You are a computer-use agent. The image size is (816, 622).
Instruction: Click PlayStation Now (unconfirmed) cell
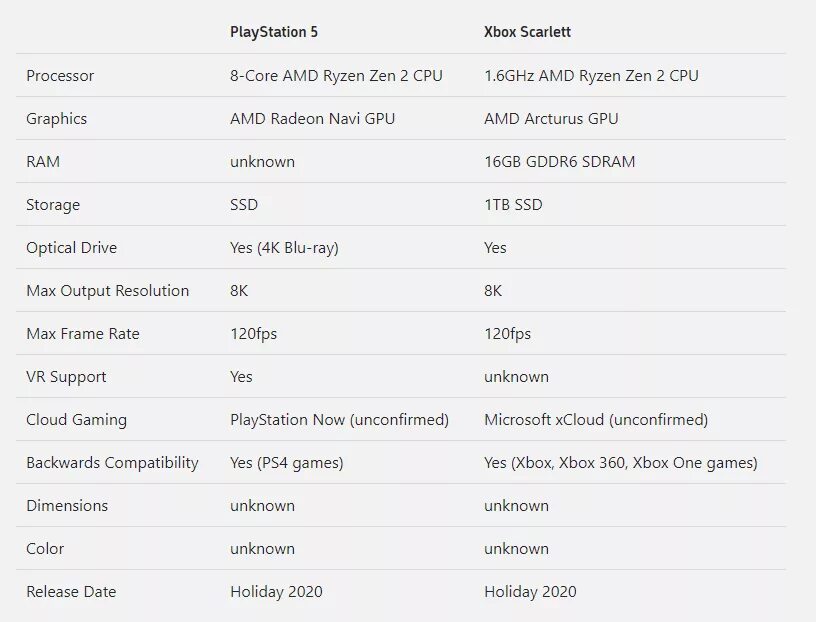coord(339,420)
